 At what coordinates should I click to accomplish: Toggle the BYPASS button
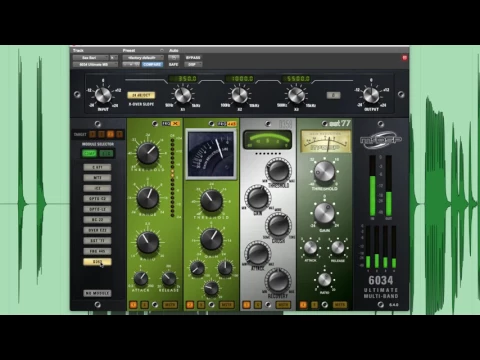(x=193, y=58)
